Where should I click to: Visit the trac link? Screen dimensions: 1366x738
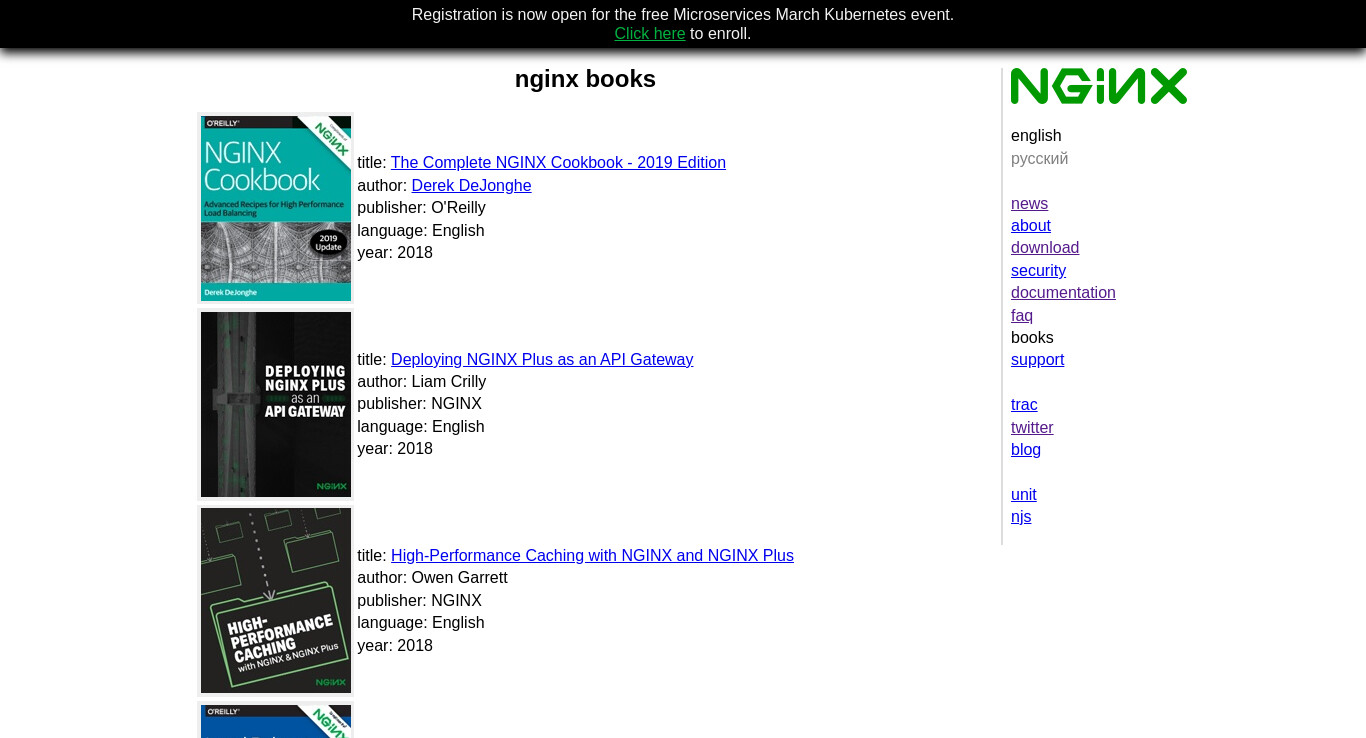(1024, 405)
